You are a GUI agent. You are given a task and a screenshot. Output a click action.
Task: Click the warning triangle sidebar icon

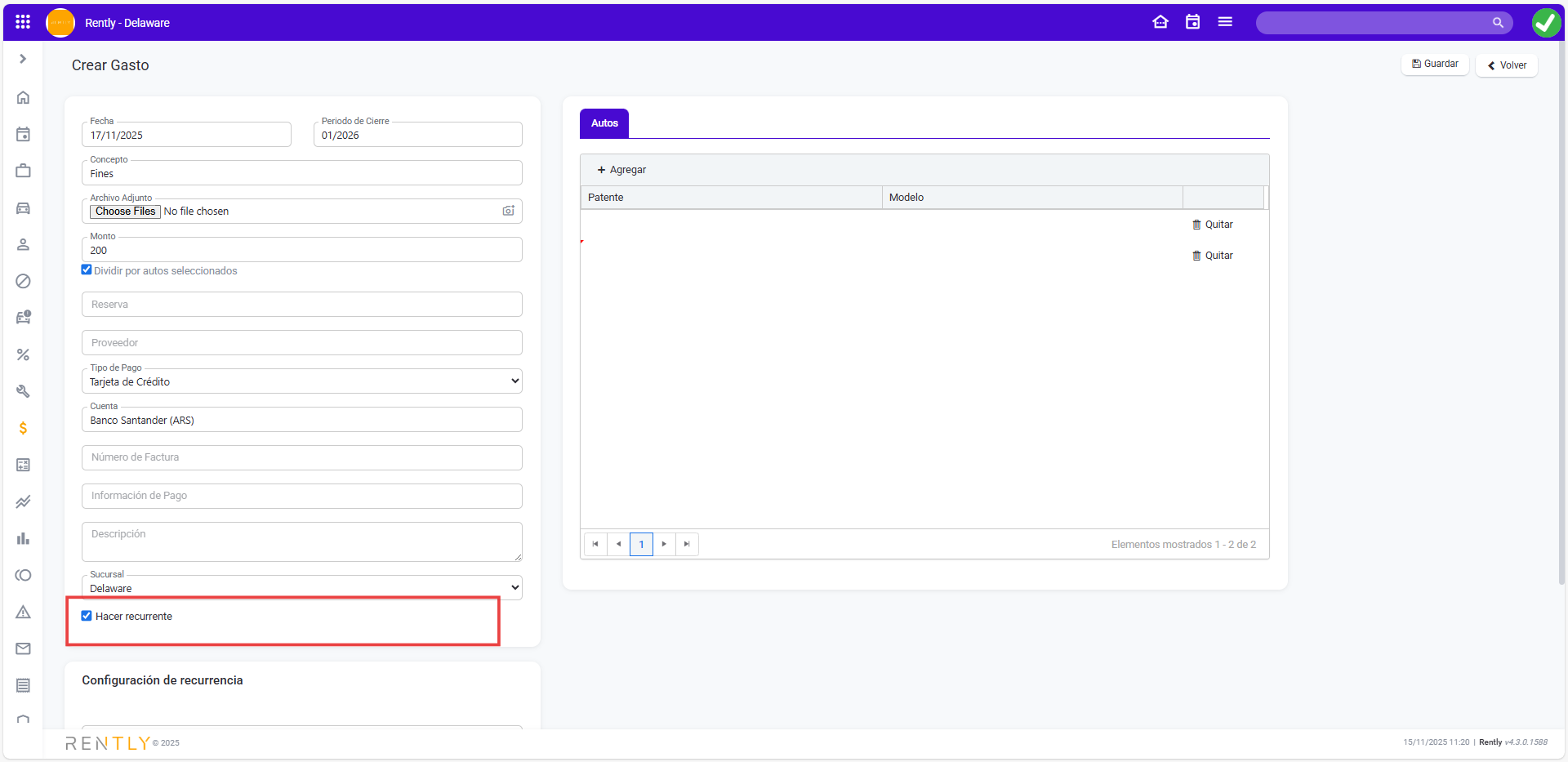pos(23,612)
